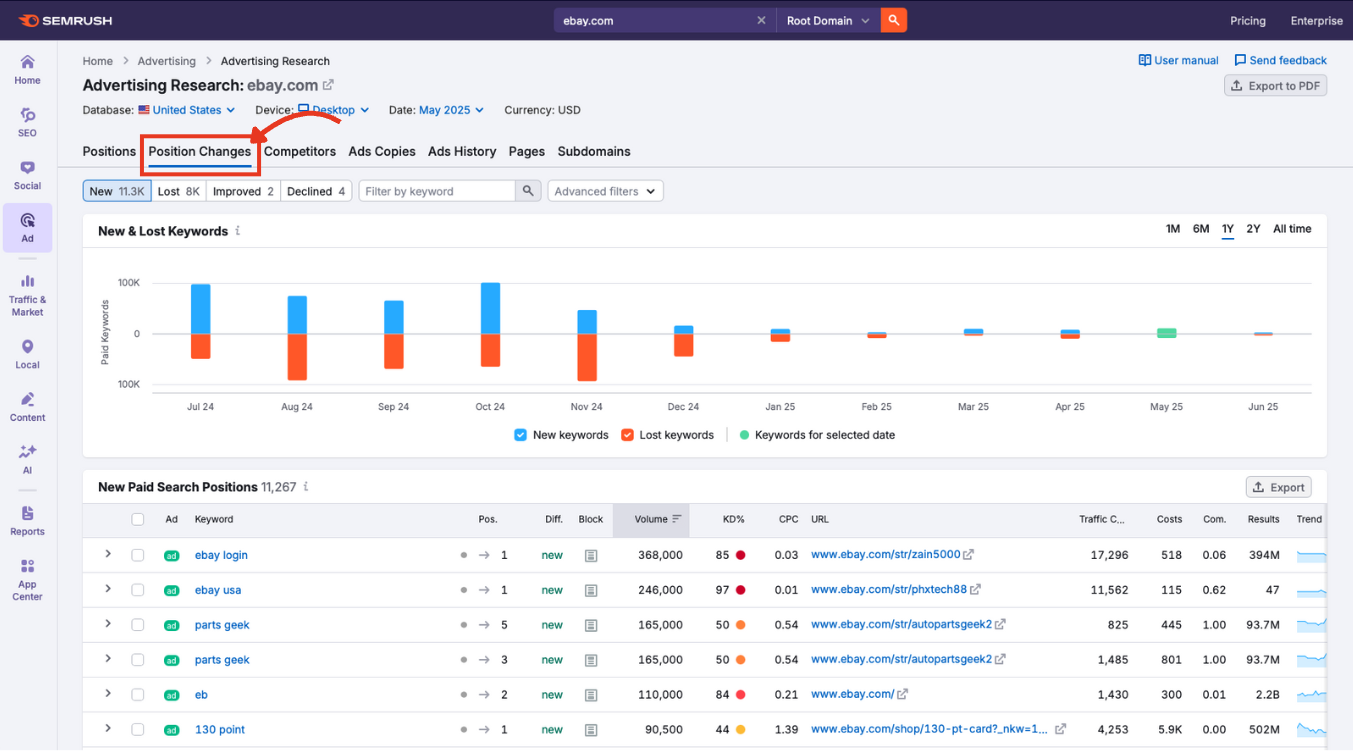Screen dimensions: 1353x751
Task: Click the Export to PDF button
Action: (x=1275, y=85)
